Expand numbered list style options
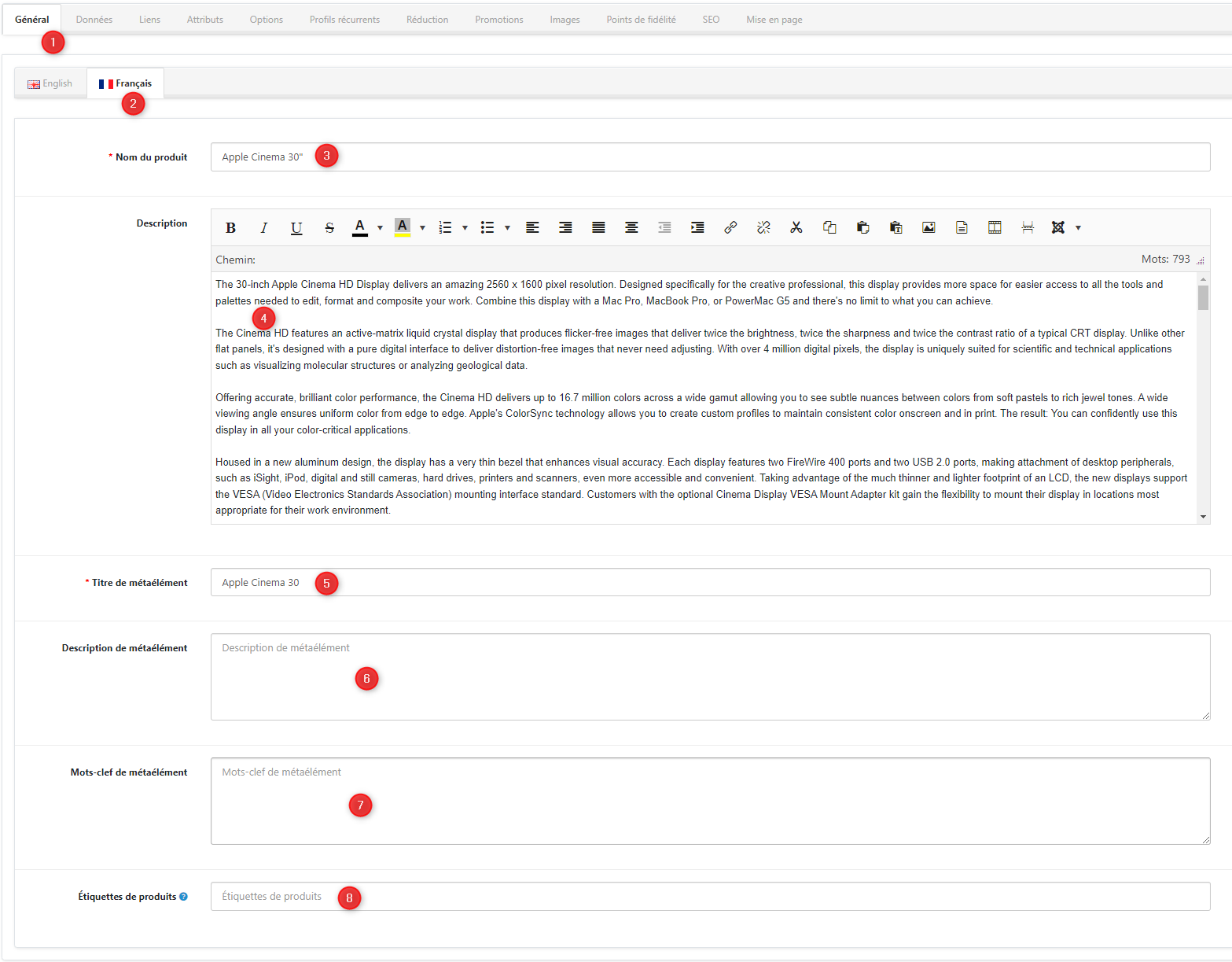This screenshot has height=962, width=1232. coord(465,228)
